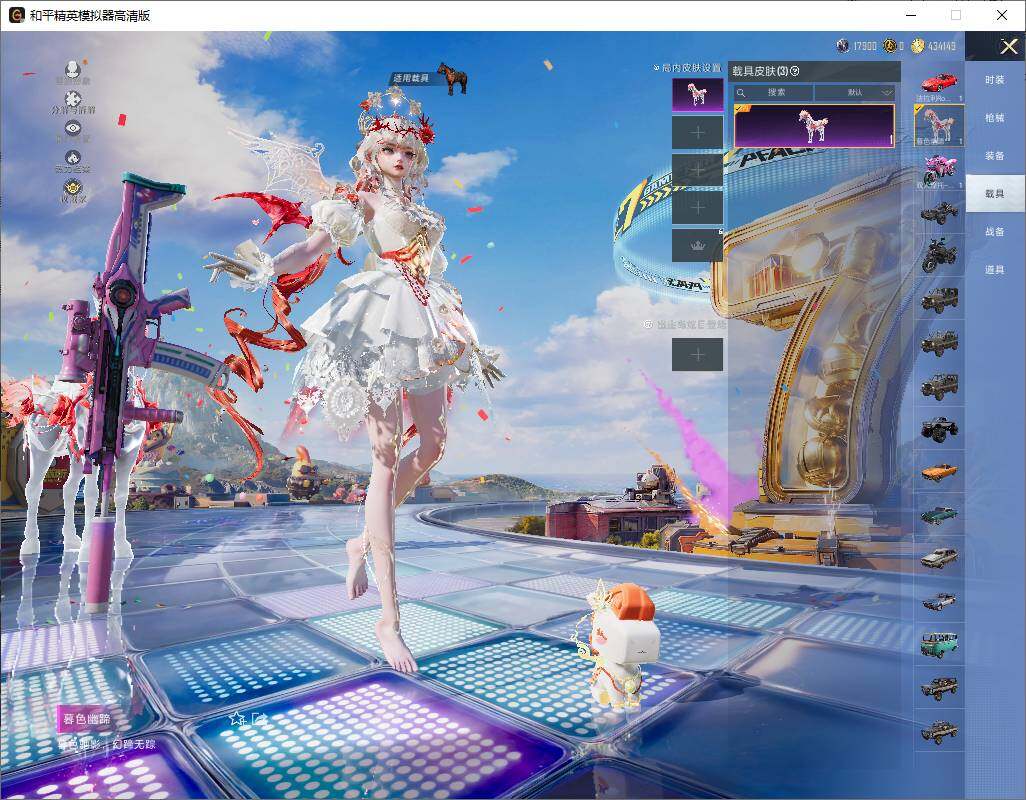1026x800 pixels.
Task: Click the help icon beside 载具皮肤(3)
Action: coord(795,71)
